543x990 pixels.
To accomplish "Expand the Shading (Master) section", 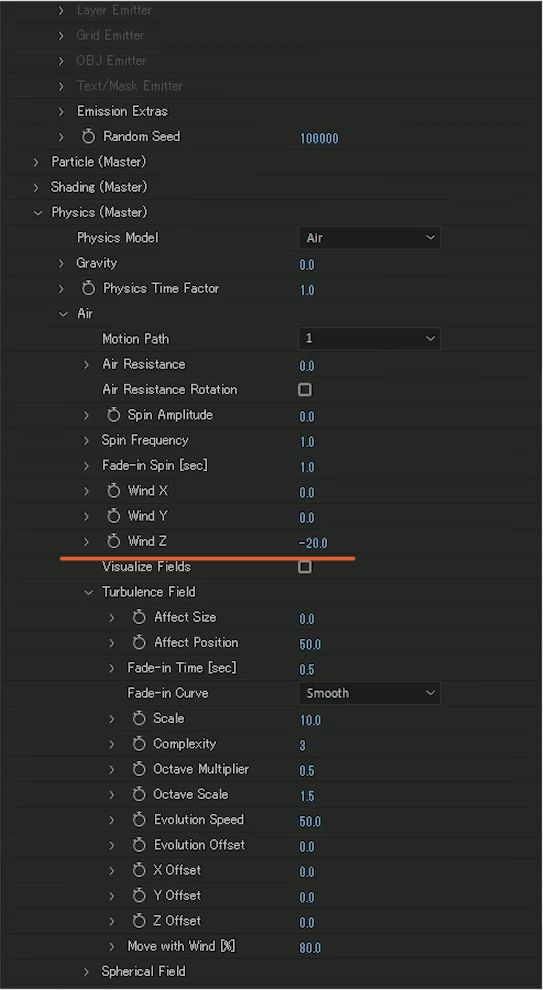I will click(x=37, y=188).
